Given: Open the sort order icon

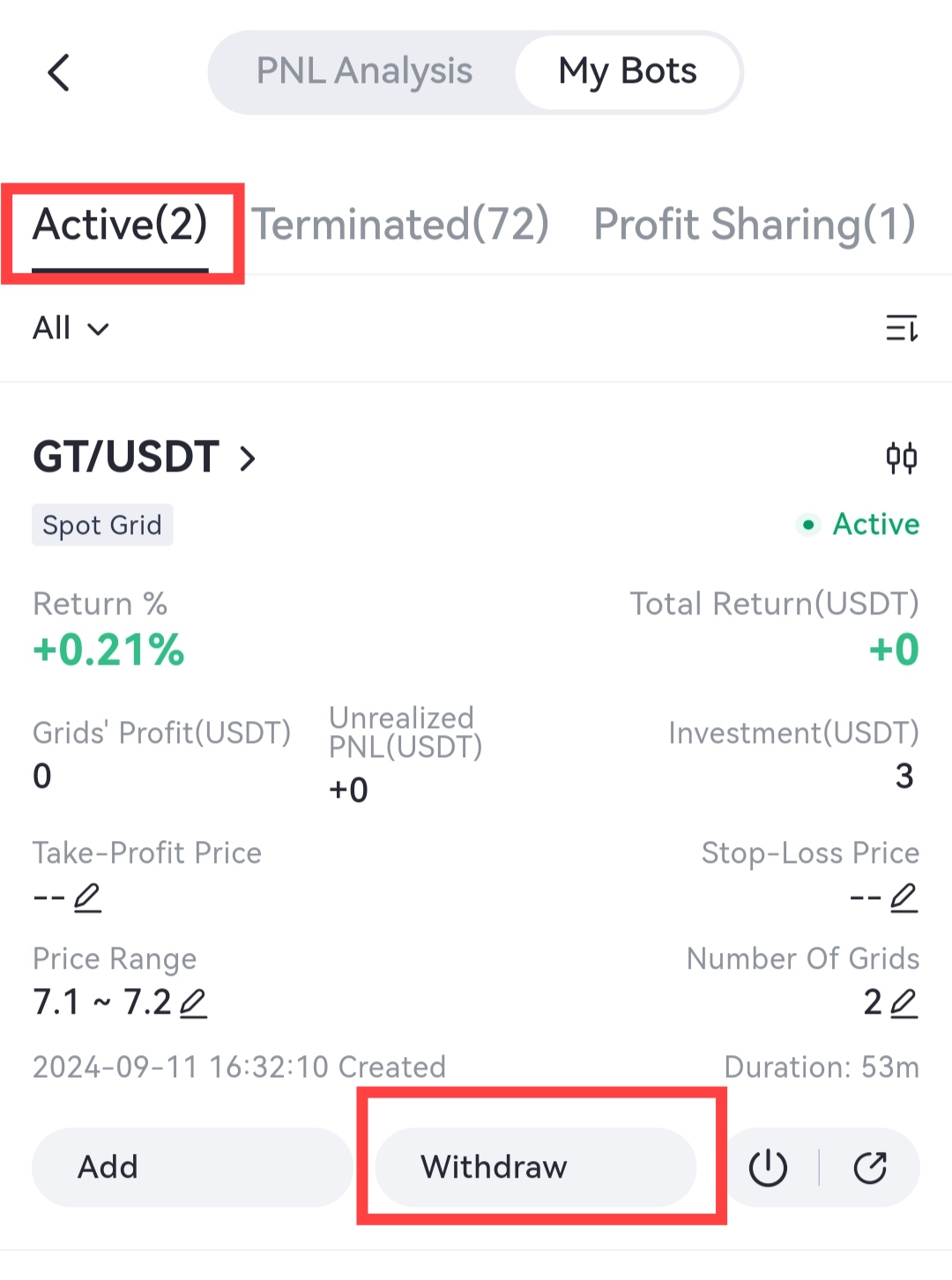Looking at the screenshot, I should click(901, 328).
